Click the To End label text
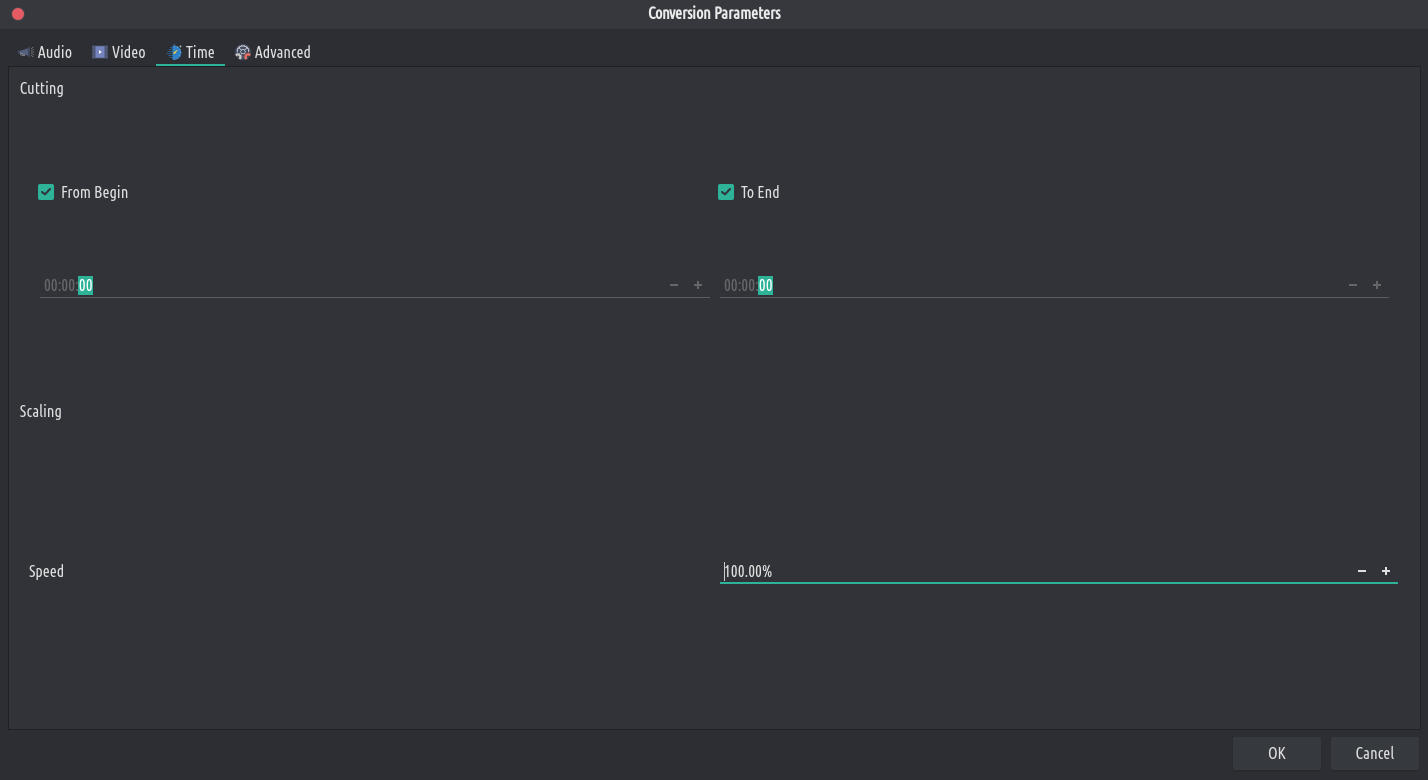 pyautogui.click(x=760, y=192)
